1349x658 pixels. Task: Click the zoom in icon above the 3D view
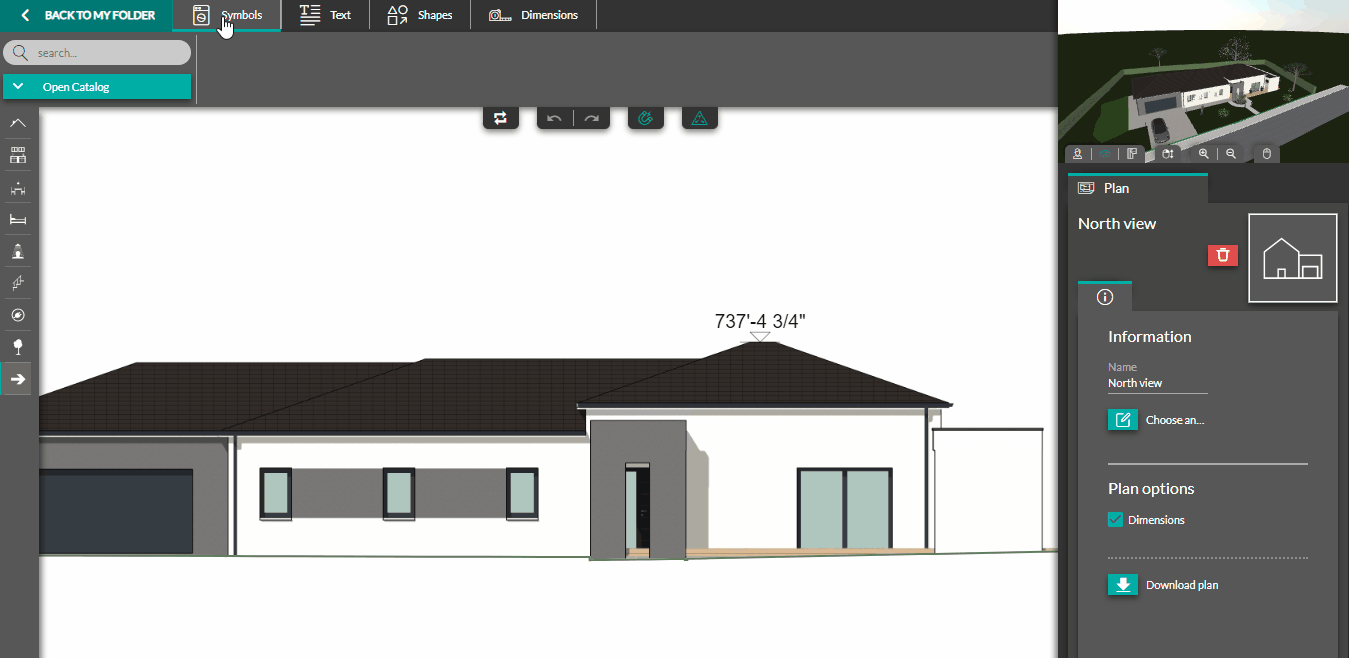(1203, 153)
